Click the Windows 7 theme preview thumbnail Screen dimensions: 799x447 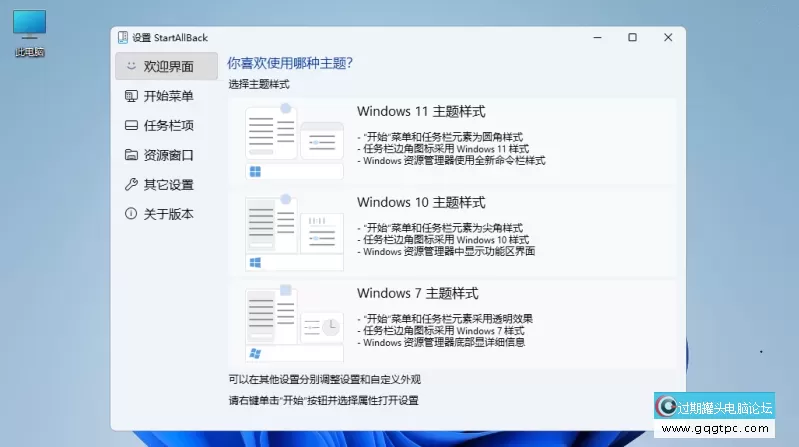pos(294,323)
